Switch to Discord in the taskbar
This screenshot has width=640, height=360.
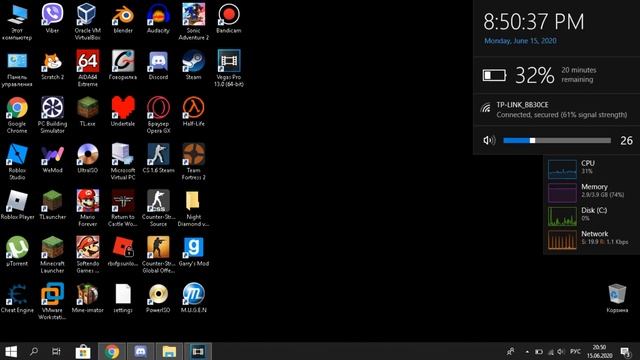(140, 351)
